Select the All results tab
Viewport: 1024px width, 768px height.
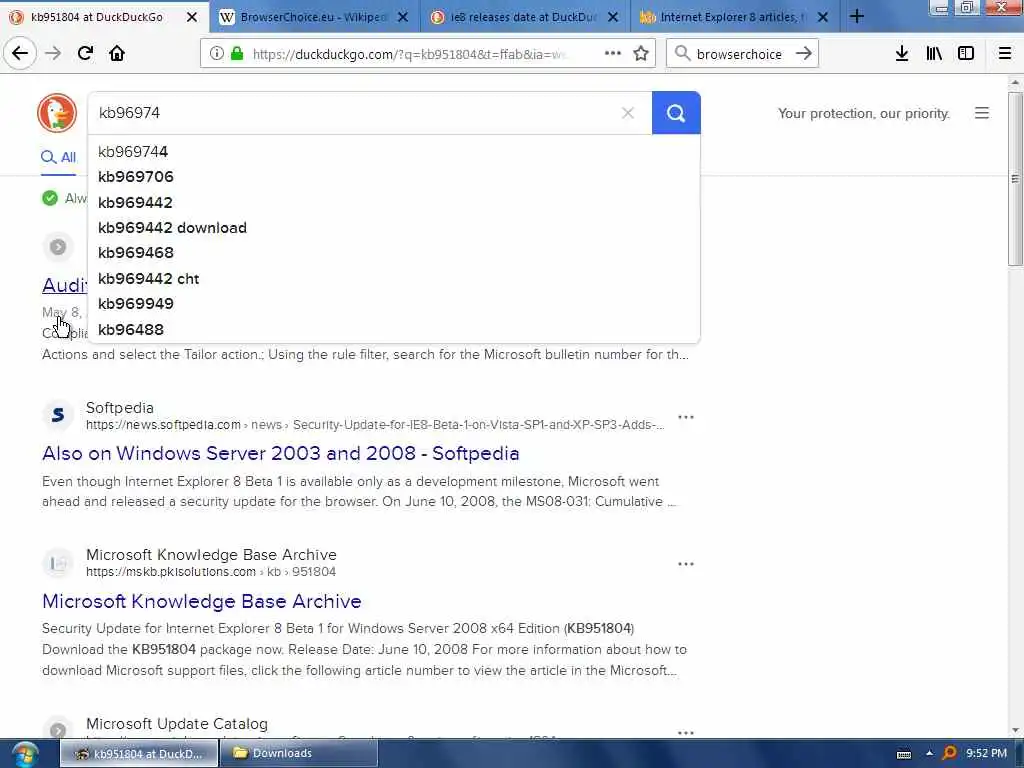click(59, 157)
